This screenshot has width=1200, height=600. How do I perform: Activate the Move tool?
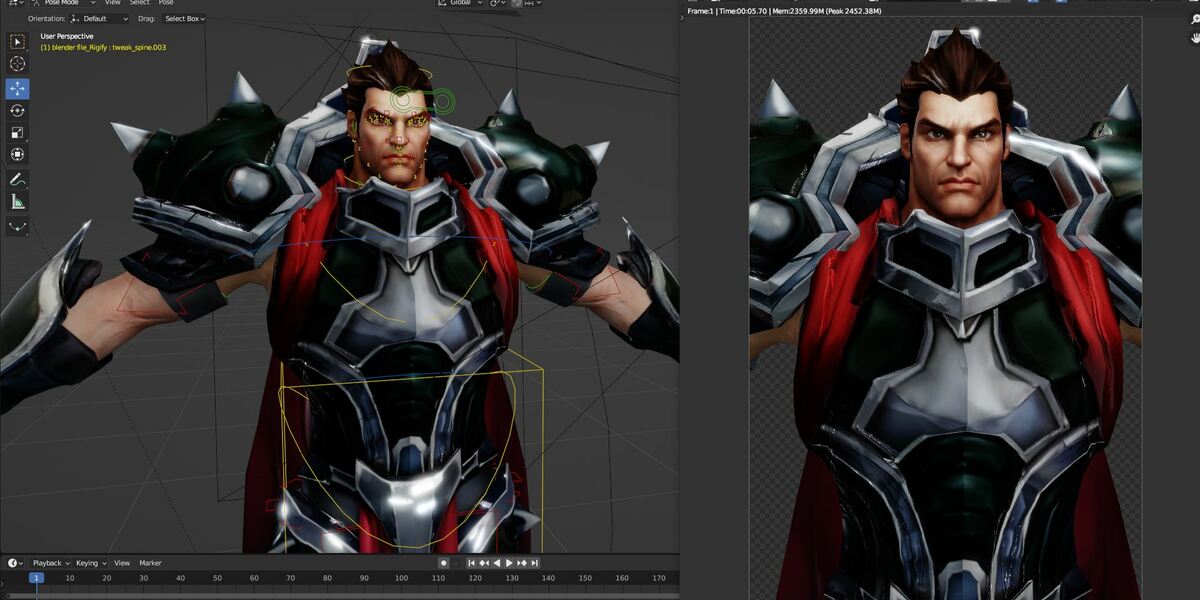[18, 88]
